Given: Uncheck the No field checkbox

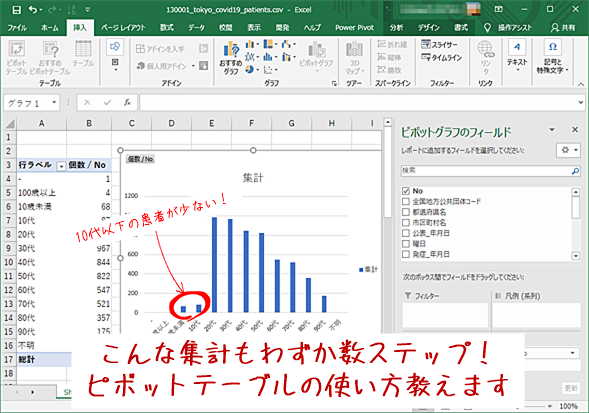Looking at the screenshot, I should (406, 191).
